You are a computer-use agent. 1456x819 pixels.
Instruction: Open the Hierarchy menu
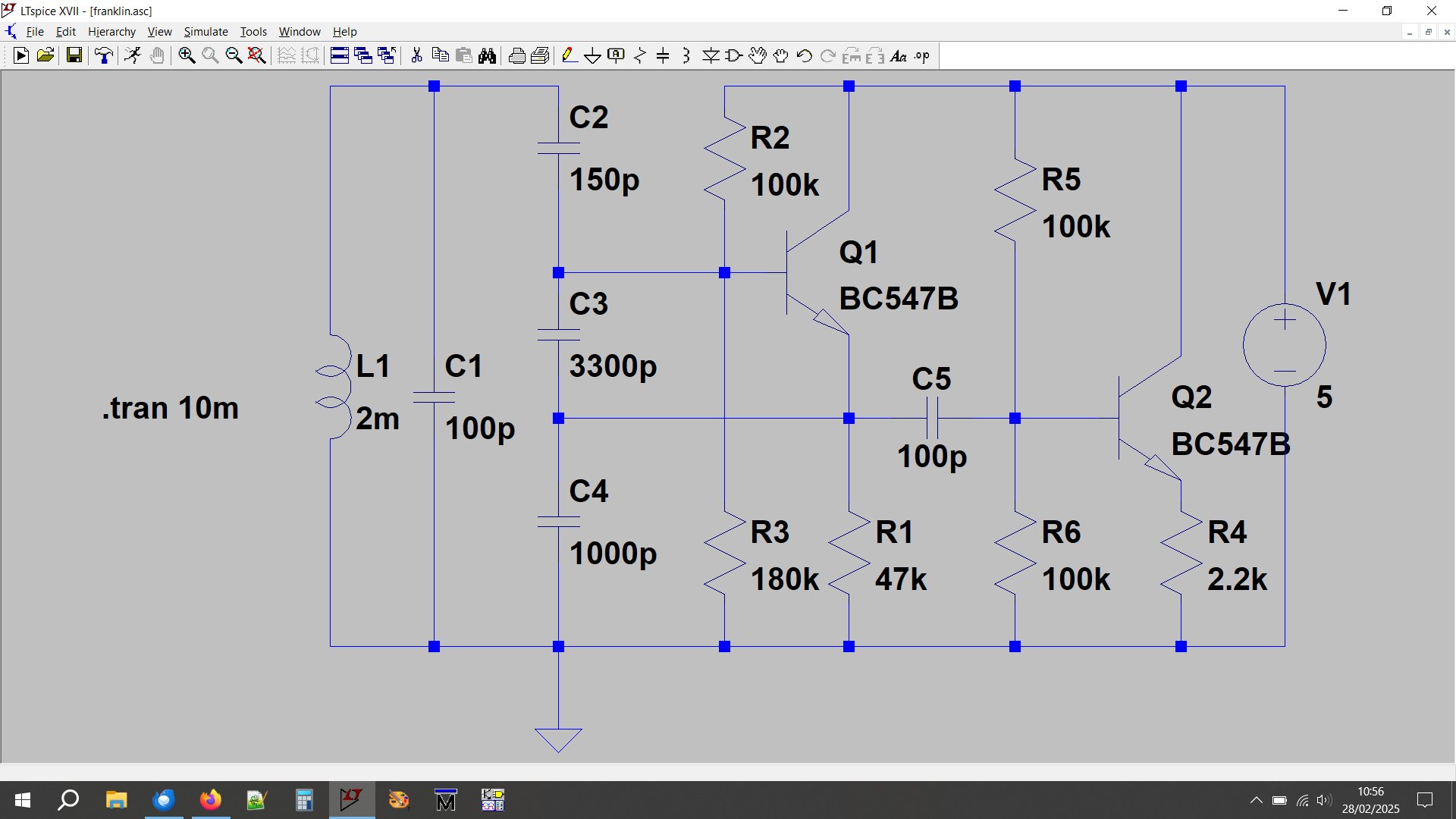(111, 32)
